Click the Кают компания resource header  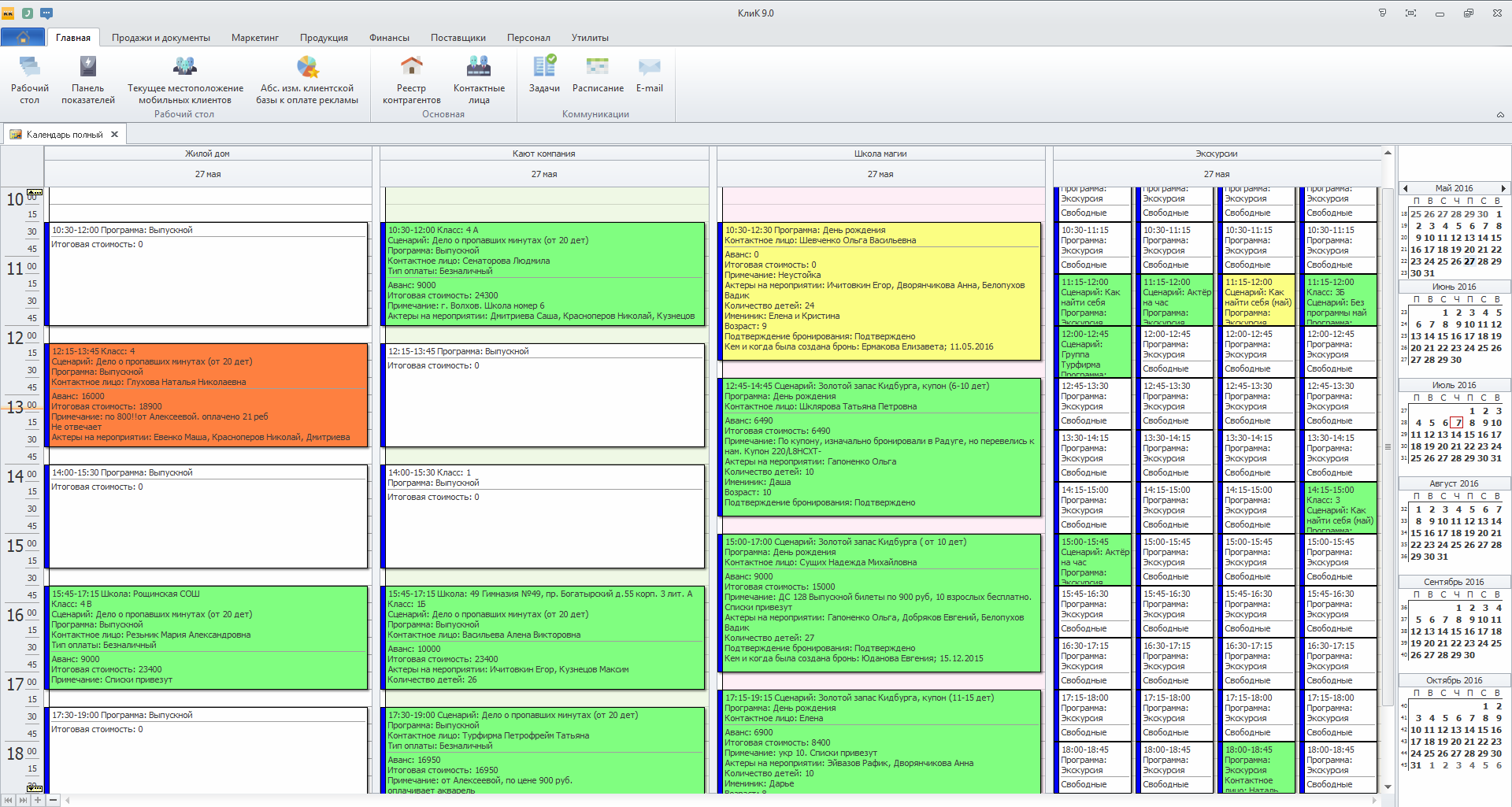[x=544, y=154]
